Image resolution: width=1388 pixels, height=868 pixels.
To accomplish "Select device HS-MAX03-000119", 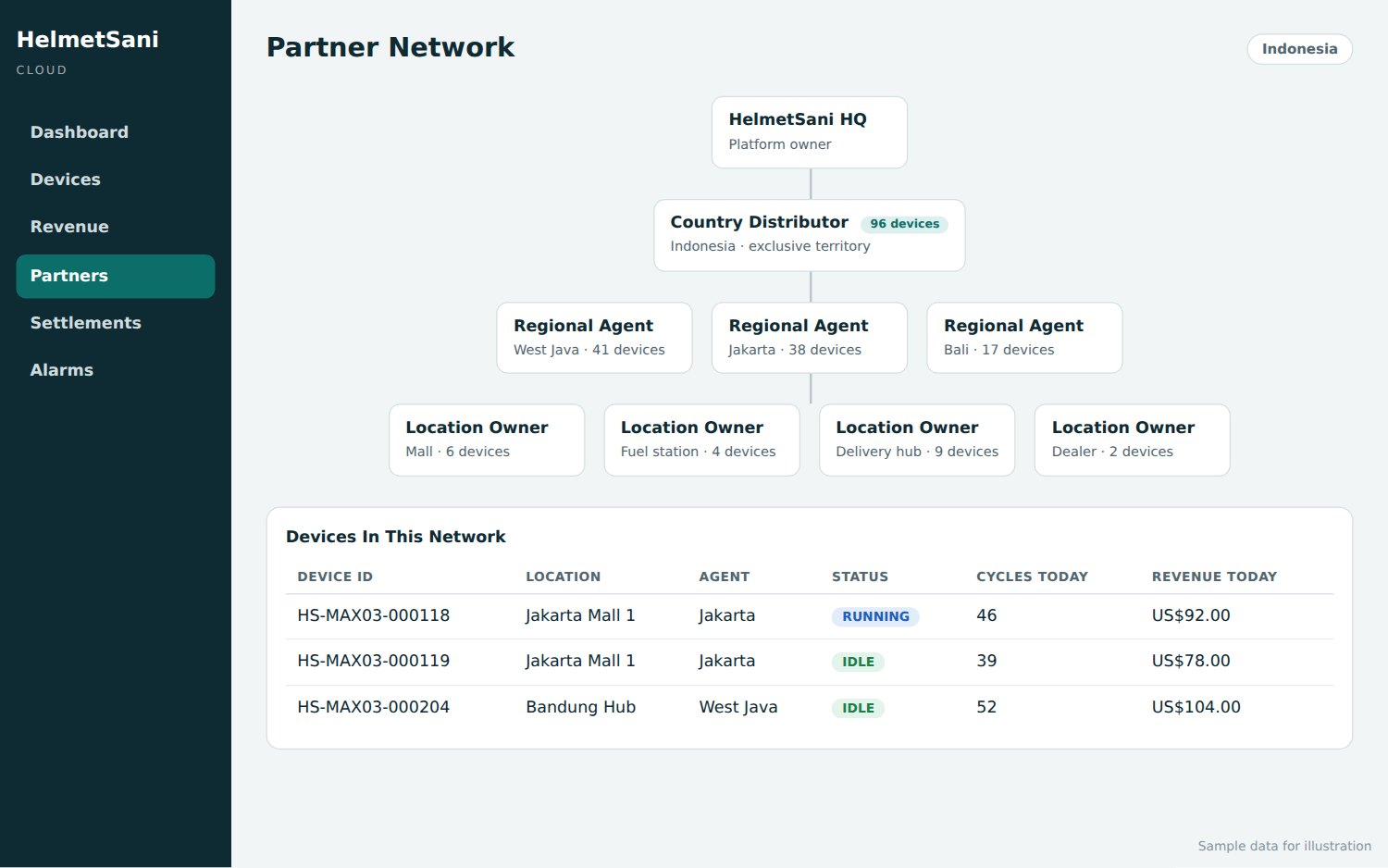I will (373, 661).
